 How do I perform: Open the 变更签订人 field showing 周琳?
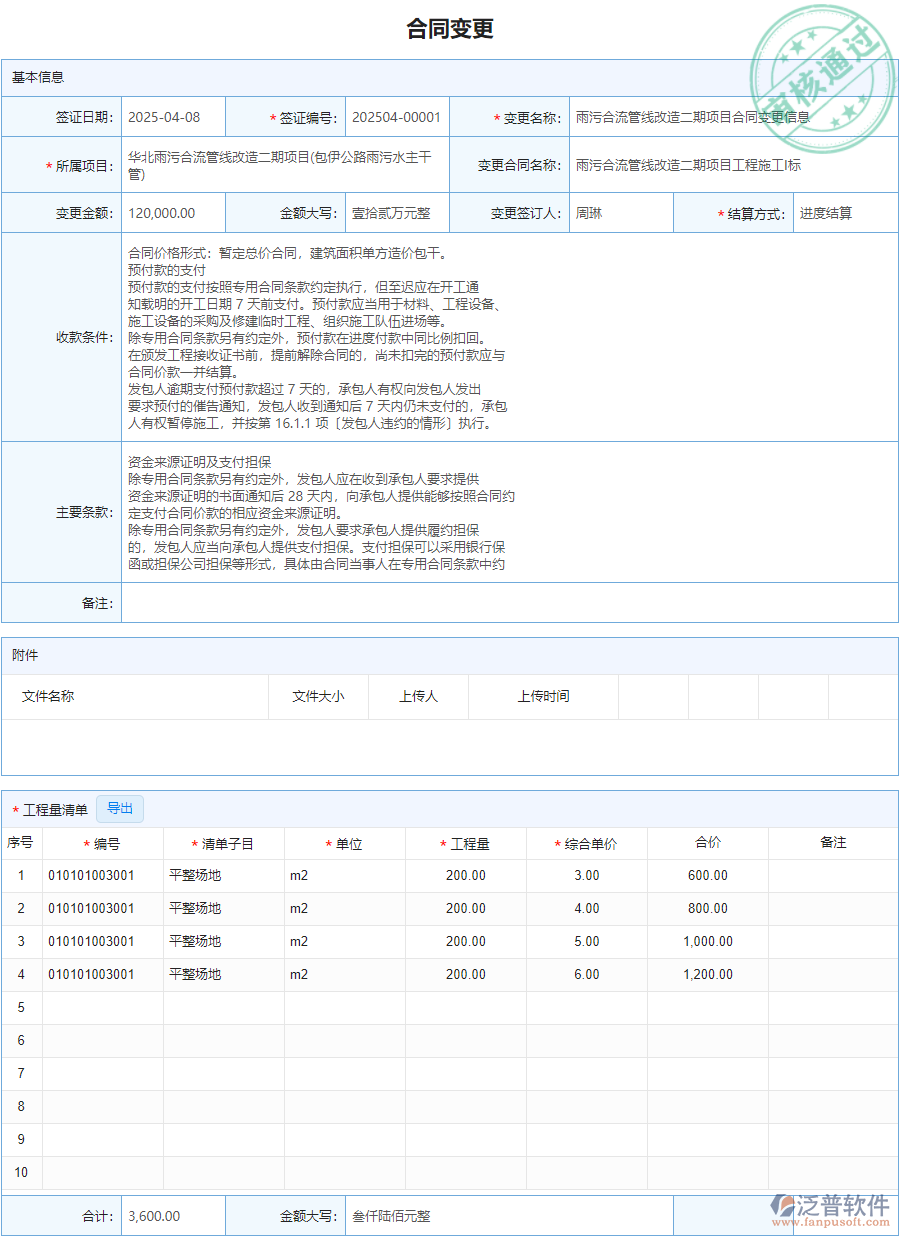(x=620, y=212)
